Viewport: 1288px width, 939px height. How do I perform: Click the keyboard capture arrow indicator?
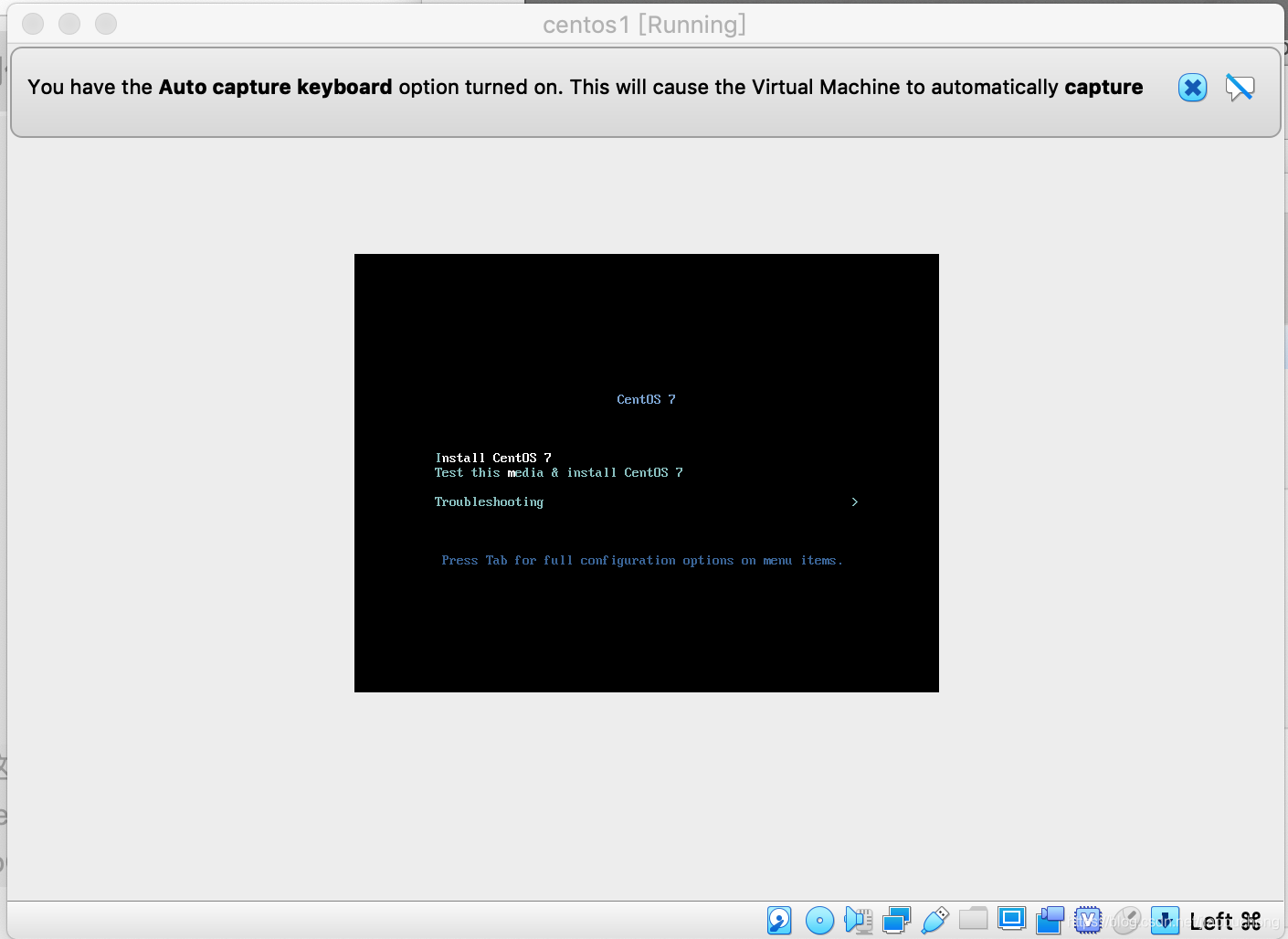tap(1165, 920)
